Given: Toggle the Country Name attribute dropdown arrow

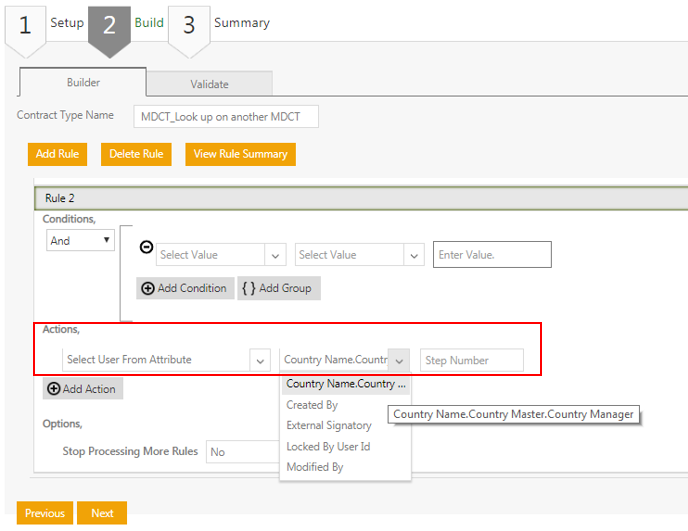Looking at the screenshot, I should pyautogui.click(x=399, y=360).
